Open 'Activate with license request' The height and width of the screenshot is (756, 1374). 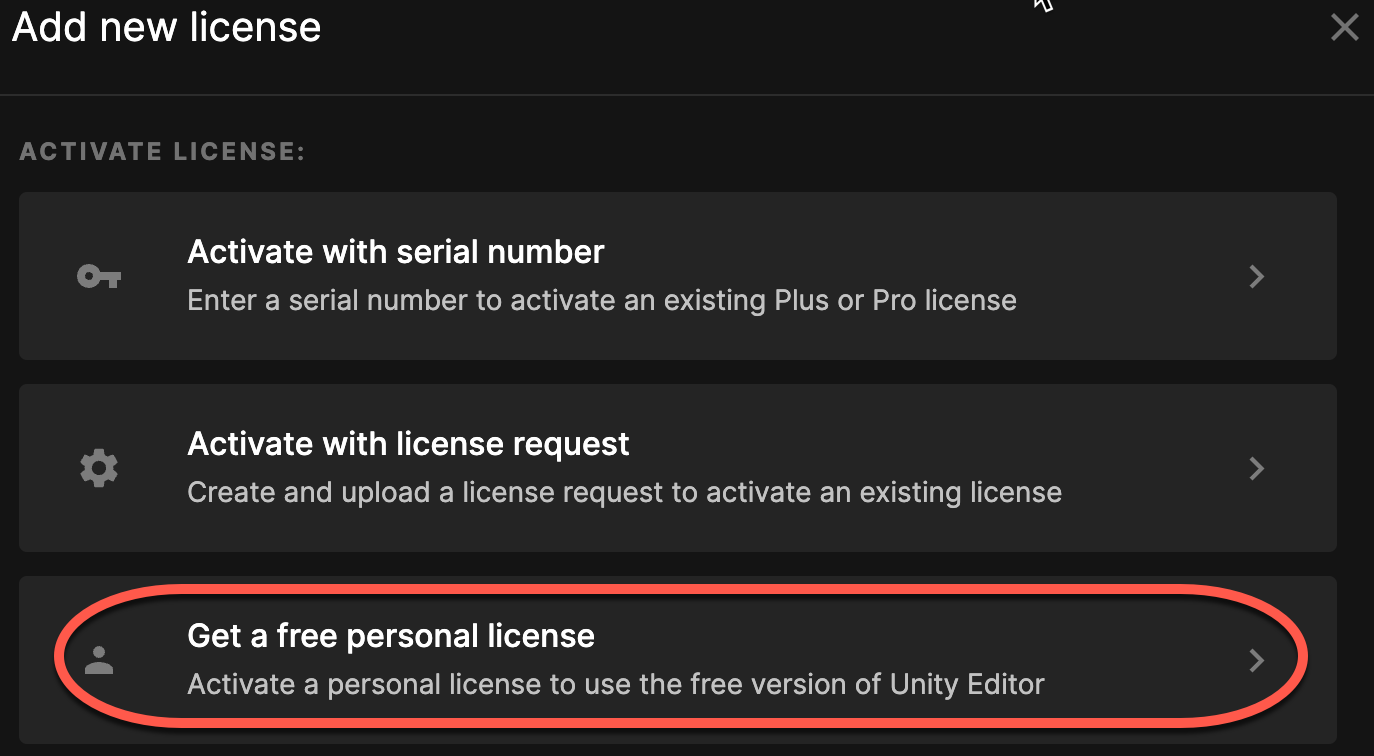[408, 443]
